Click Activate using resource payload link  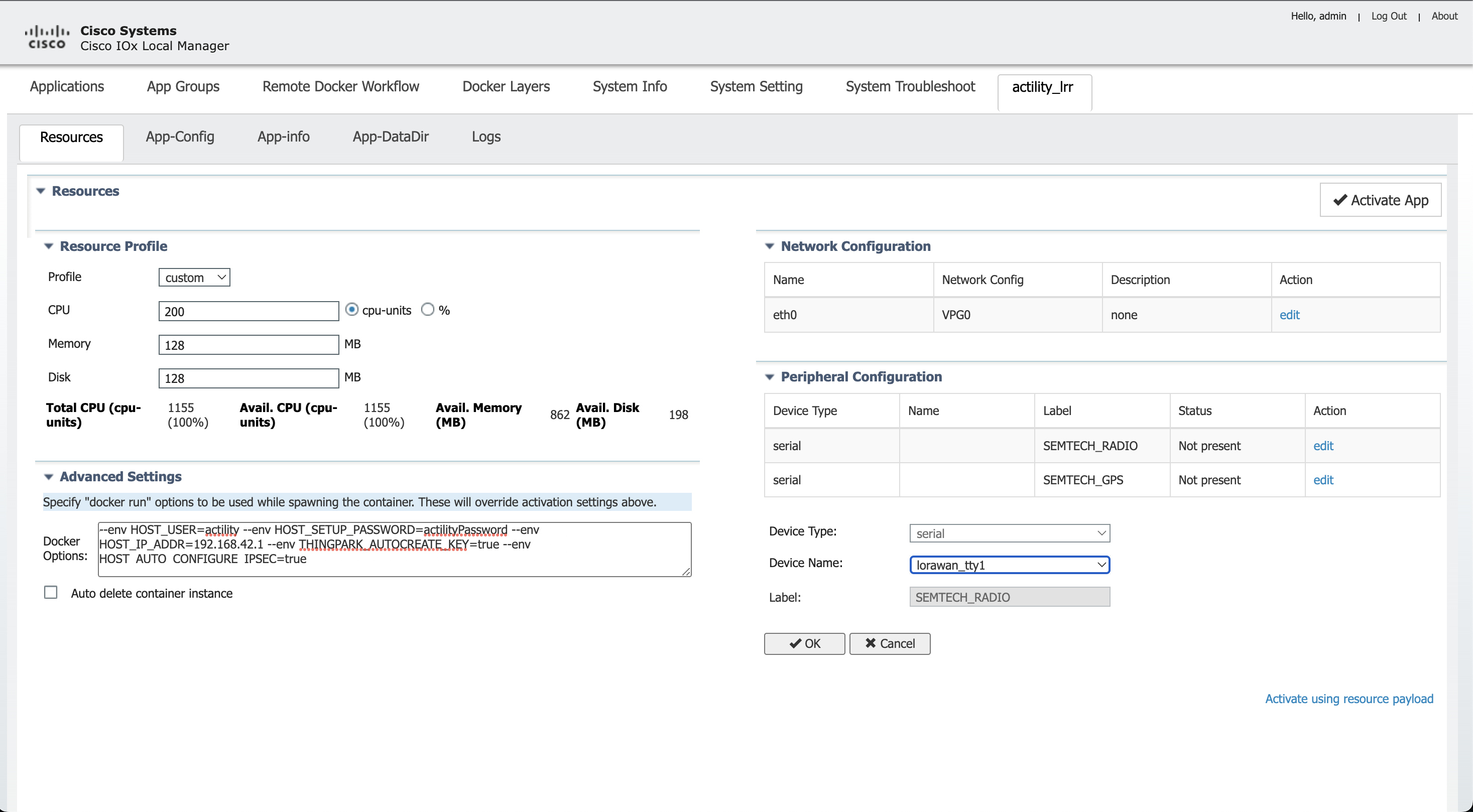click(x=1348, y=699)
